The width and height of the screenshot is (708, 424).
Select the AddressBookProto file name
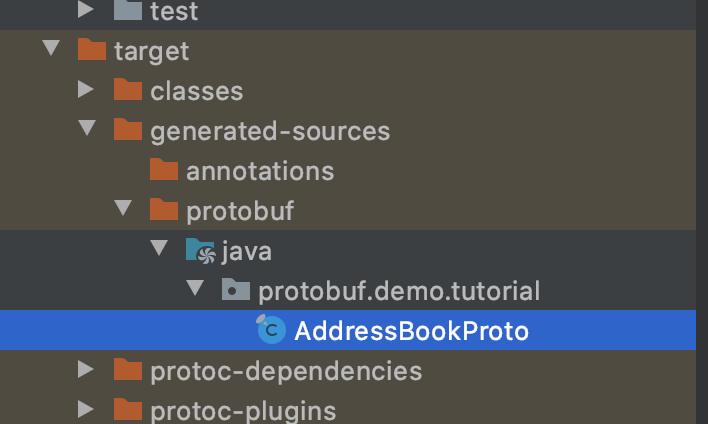coord(411,331)
